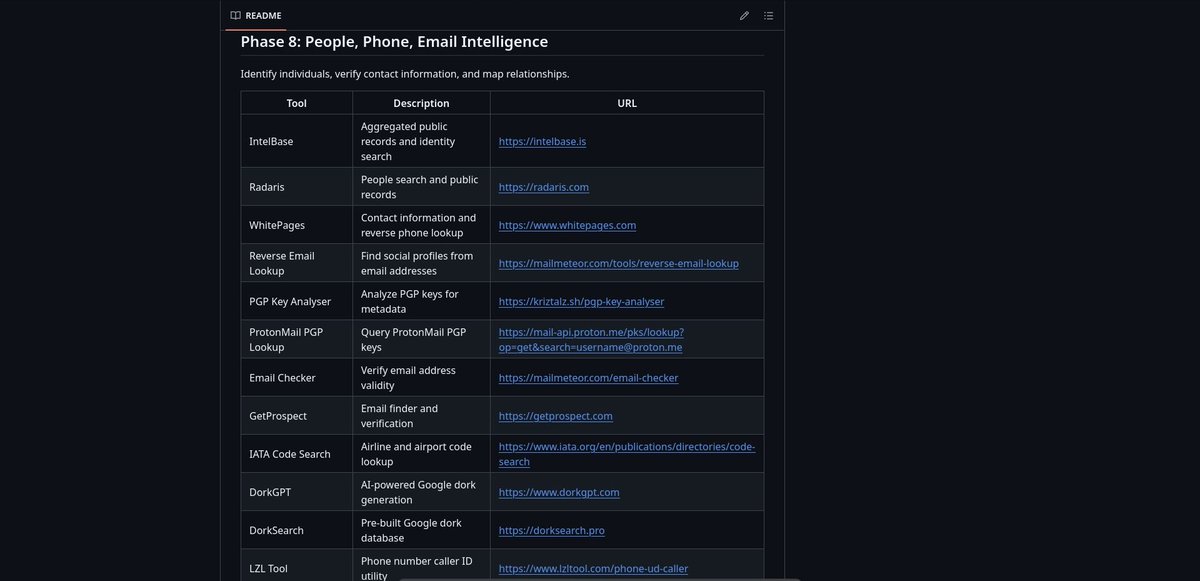
Task: Open the lzltool.com phone-ud-caller link
Action: tap(593, 568)
